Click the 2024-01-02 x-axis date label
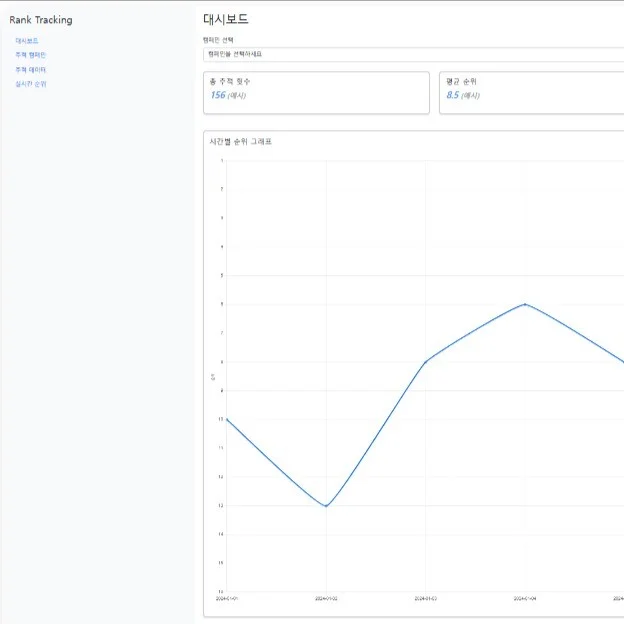 [326, 599]
